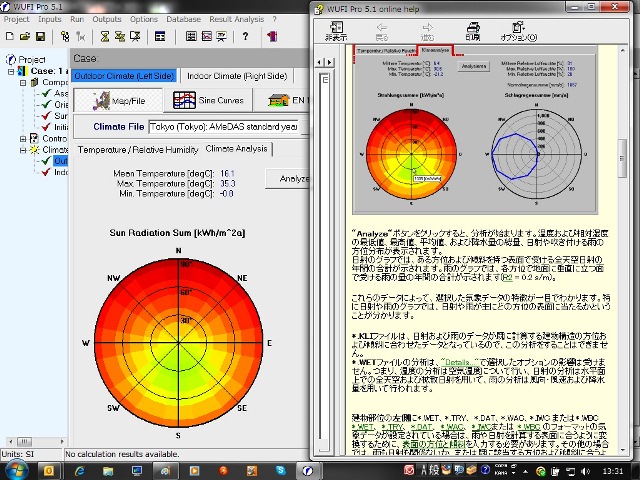Image resolution: width=640 pixels, height=480 pixels.
Task: Collapse the Climate tree node
Action: (21, 149)
